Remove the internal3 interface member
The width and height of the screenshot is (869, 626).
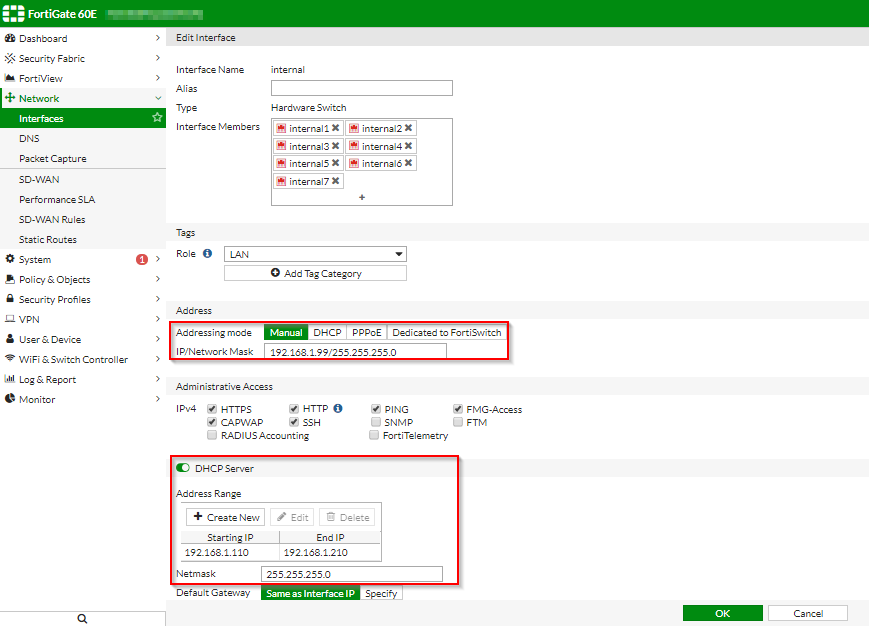[x=336, y=145]
